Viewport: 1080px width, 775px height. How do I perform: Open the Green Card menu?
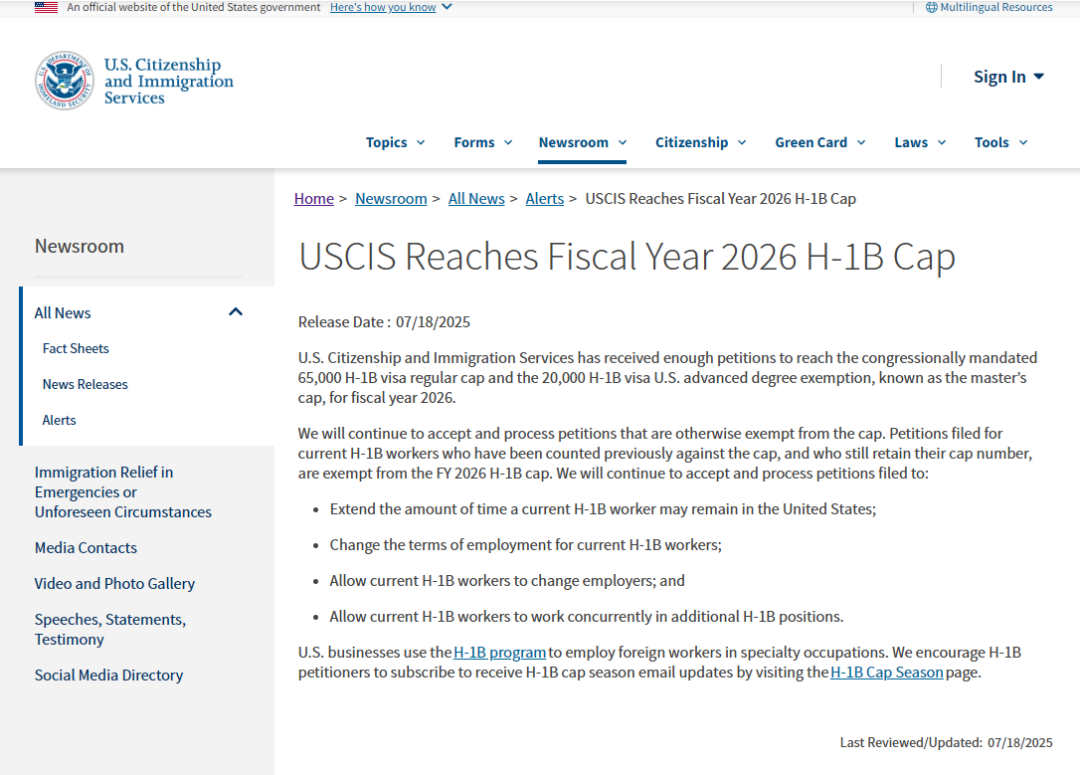(x=811, y=142)
